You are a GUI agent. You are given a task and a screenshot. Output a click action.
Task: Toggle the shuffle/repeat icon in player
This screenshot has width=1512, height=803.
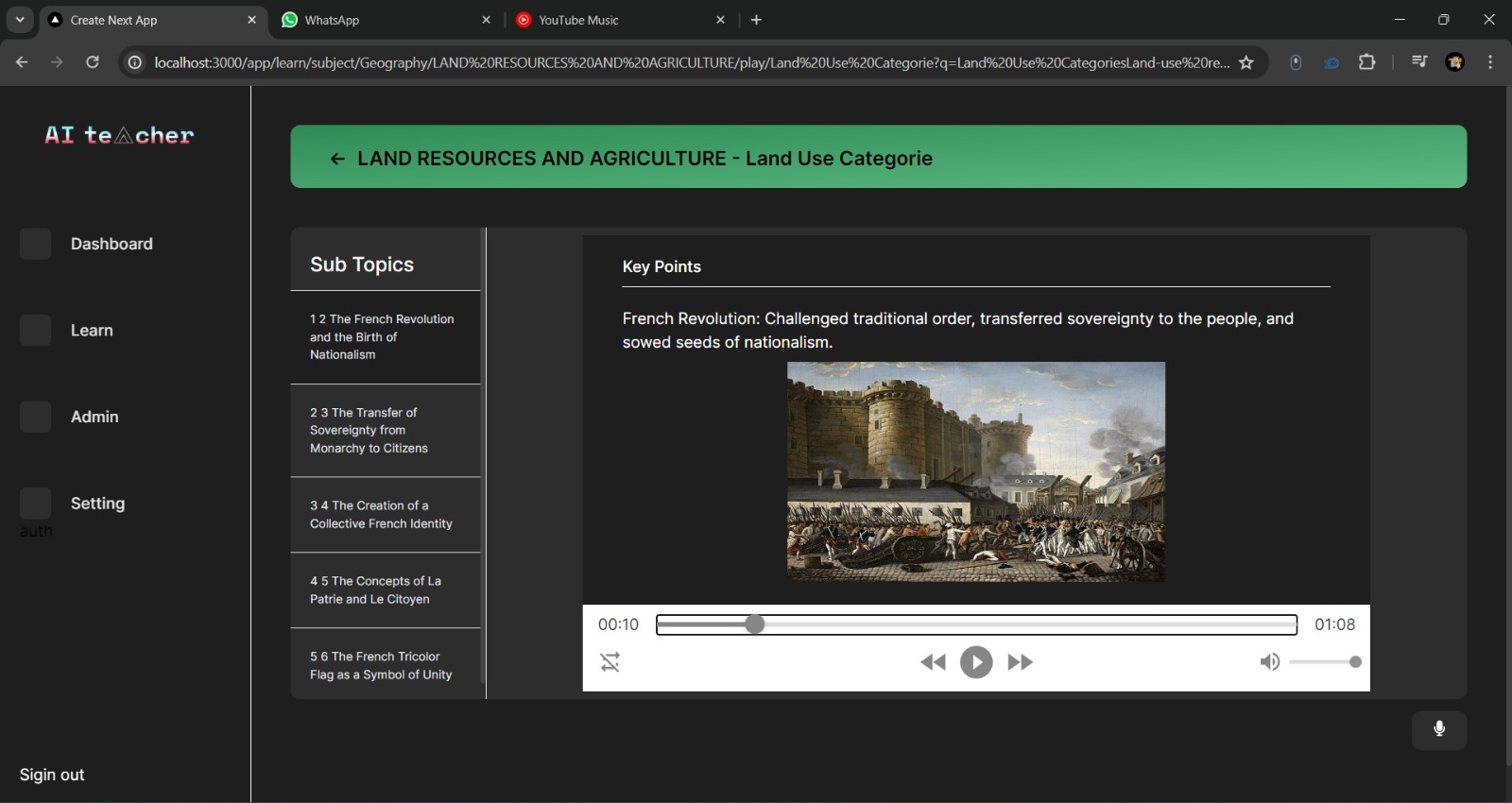pyautogui.click(x=610, y=662)
